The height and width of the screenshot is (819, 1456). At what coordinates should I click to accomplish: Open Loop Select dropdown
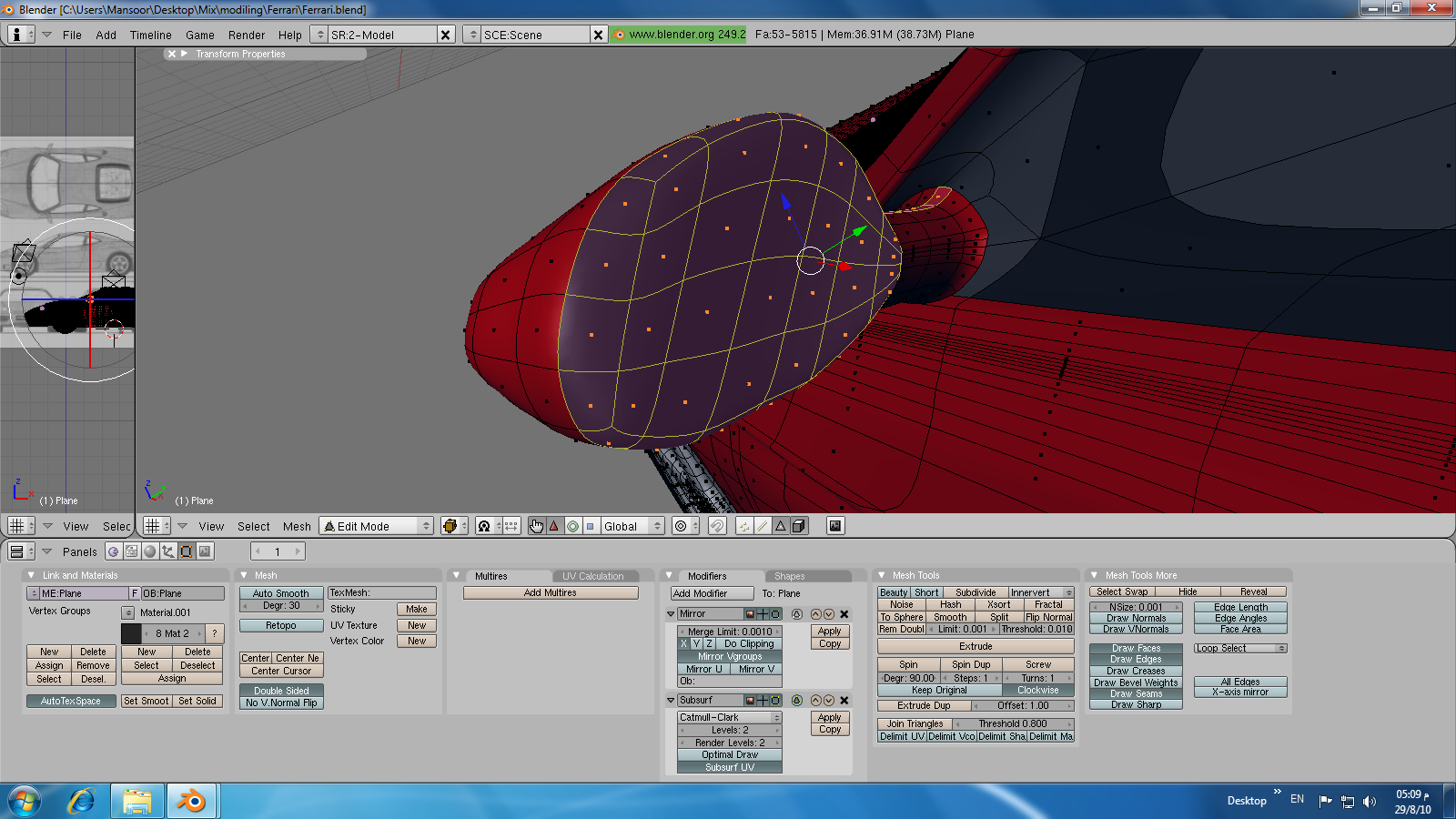pos(1240,648)
